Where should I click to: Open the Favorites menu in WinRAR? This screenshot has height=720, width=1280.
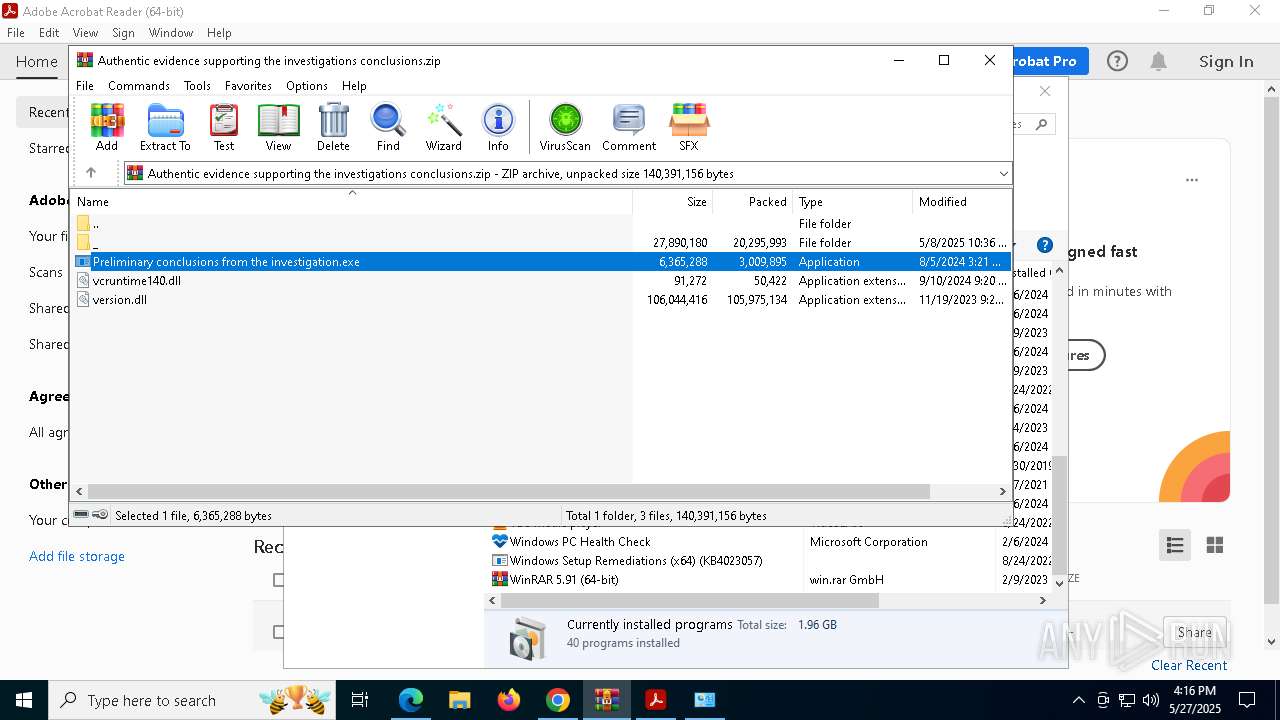point(248,86)
